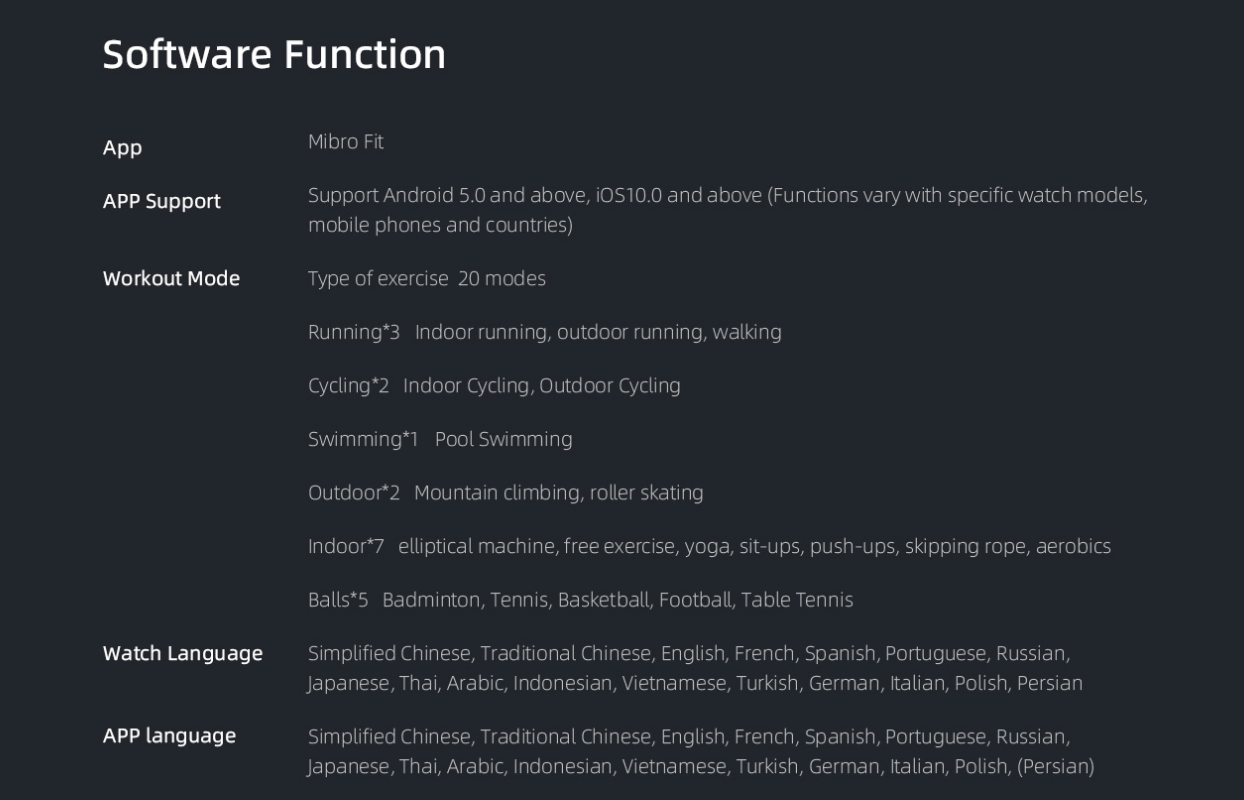Click the Mibro Fit app name
The width and height of the screenshot is (1244, 800).
(x=346, y=142)
